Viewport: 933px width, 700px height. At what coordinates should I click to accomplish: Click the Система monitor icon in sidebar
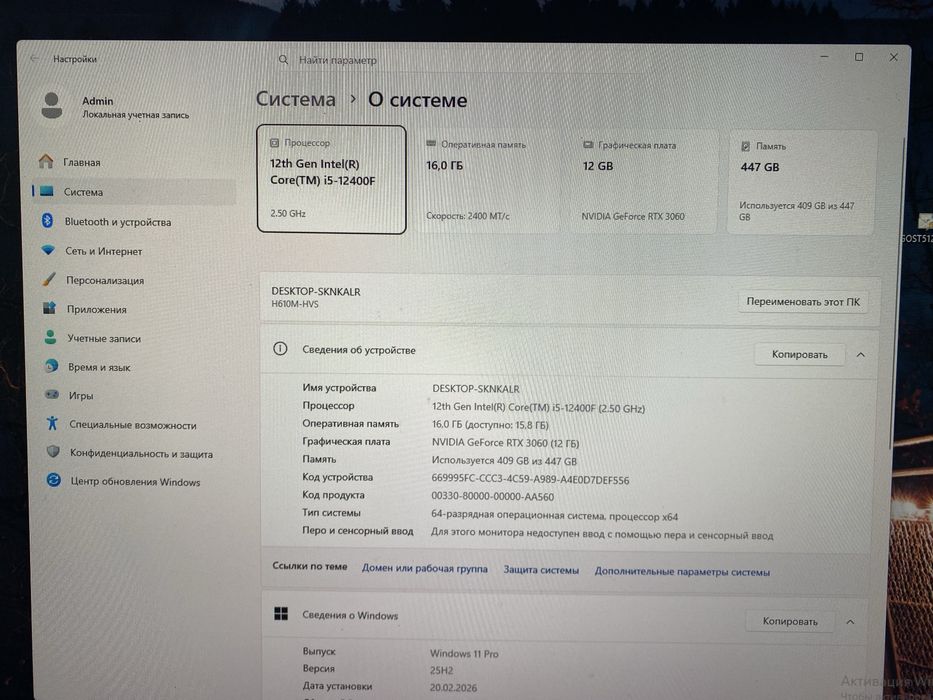pos(47,192)
